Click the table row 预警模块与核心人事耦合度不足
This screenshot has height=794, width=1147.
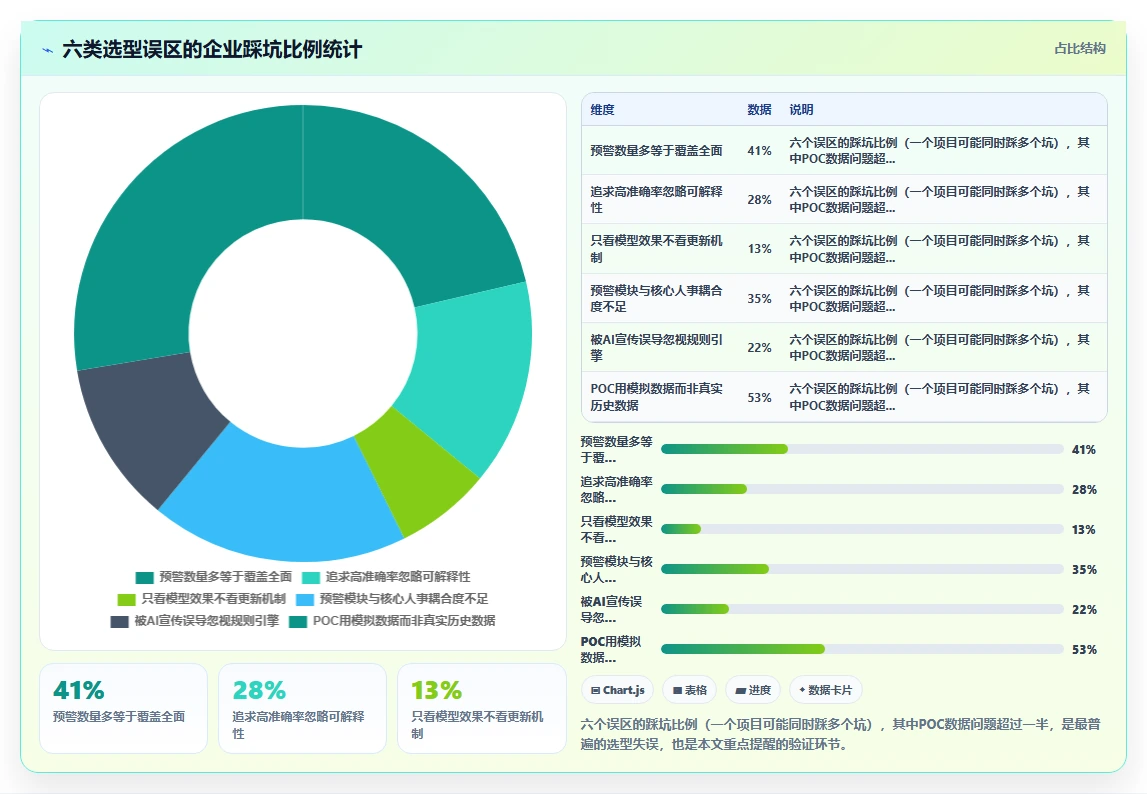pyautogui.click(x=844, y=299)
